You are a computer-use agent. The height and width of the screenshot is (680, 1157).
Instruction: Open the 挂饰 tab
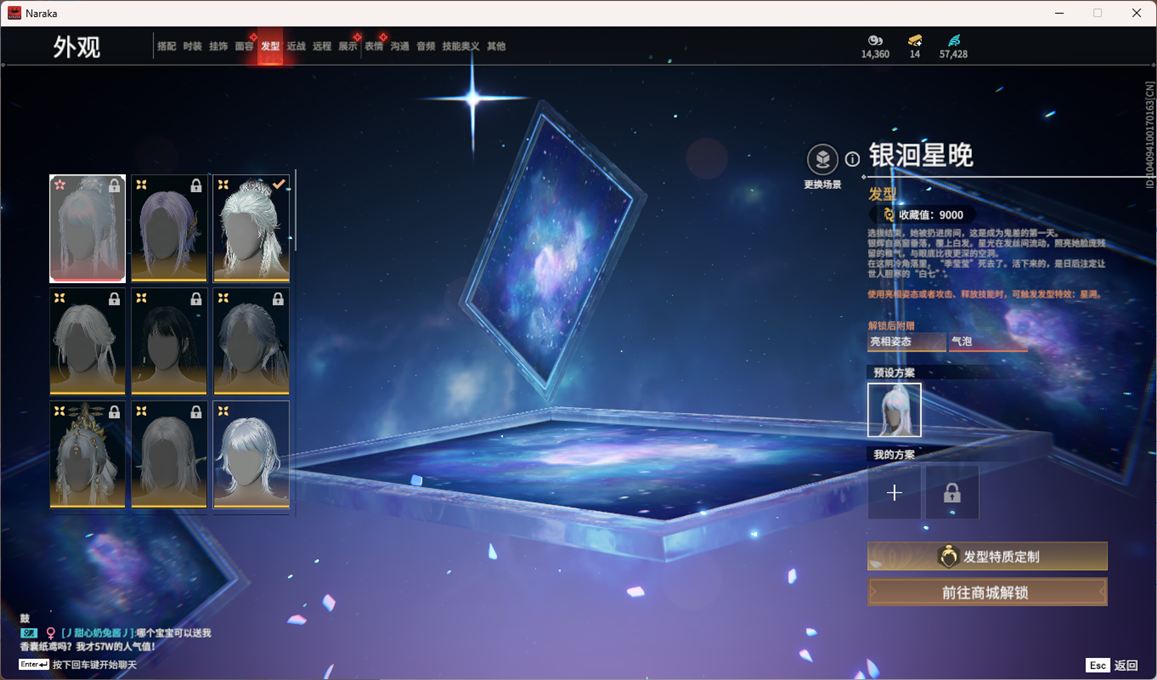tap(218, 46)
